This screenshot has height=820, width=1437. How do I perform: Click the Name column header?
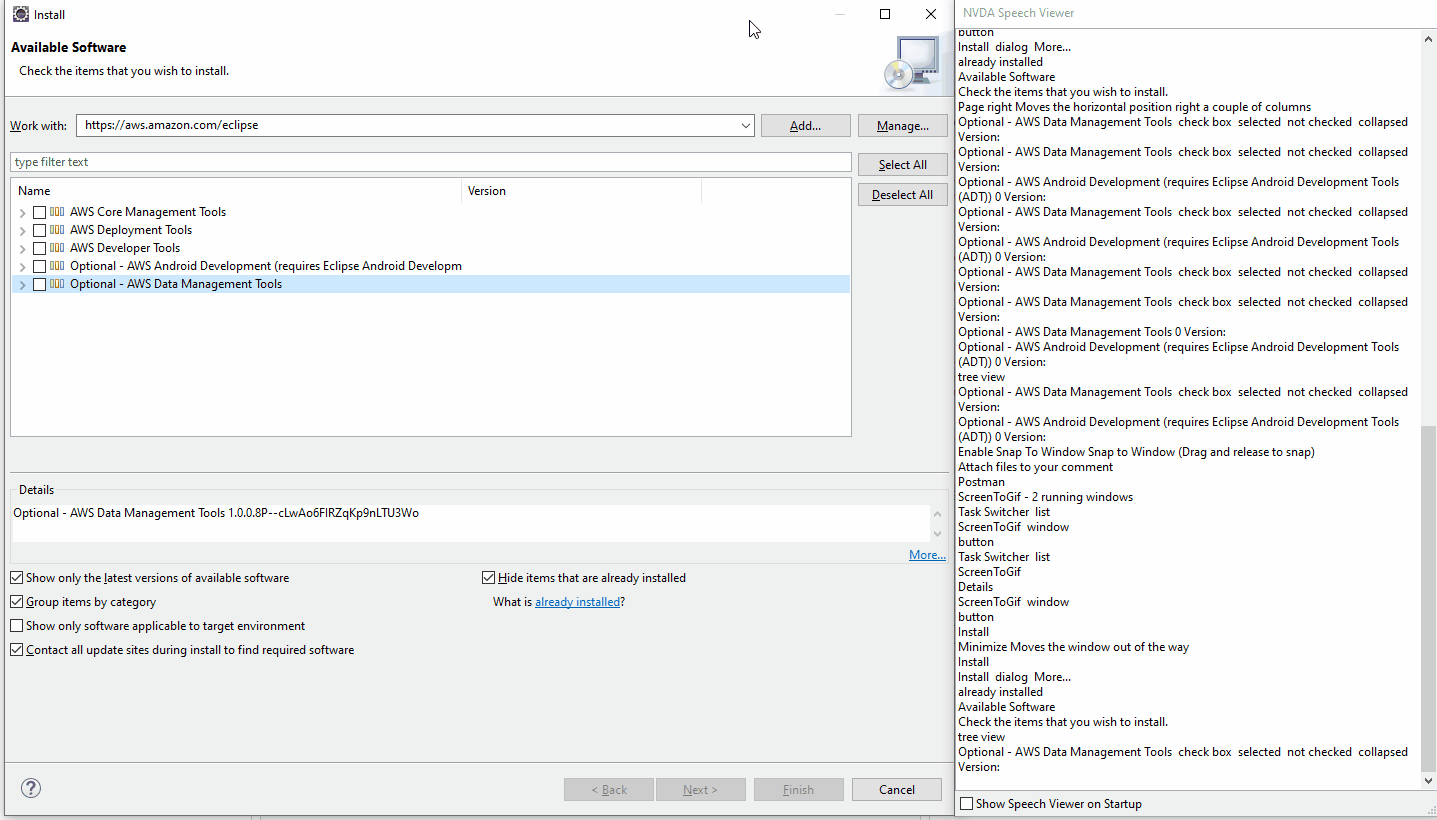click(x=236, y=191)
